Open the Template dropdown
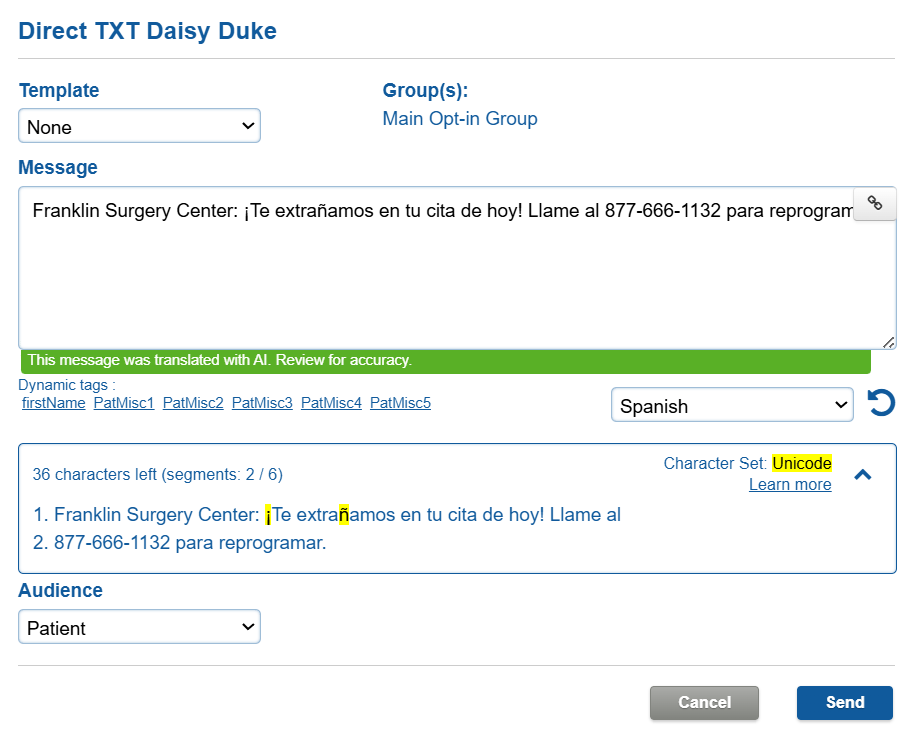The image size is (911, 734). pos(139,127)
